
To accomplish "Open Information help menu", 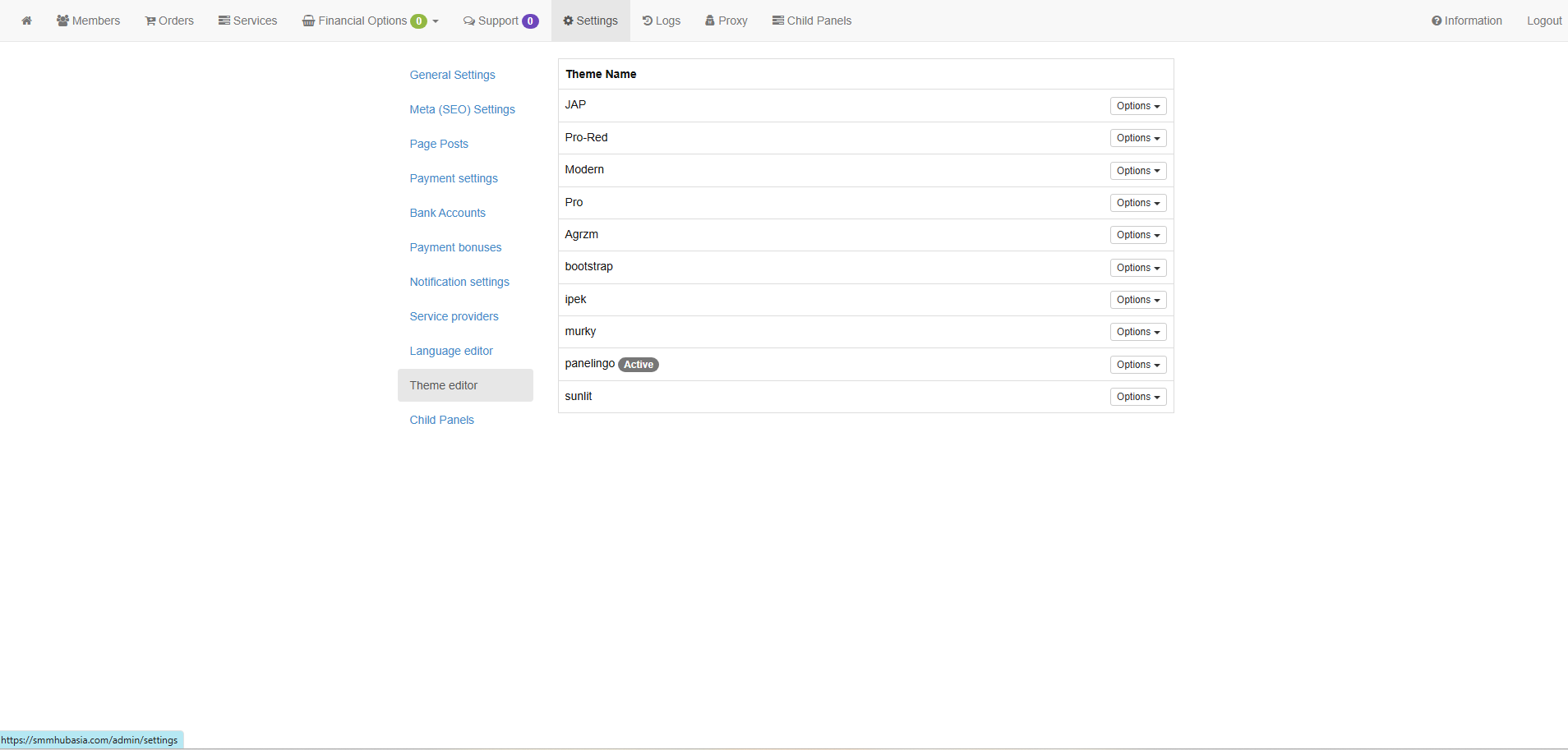I will [1466, 21].
